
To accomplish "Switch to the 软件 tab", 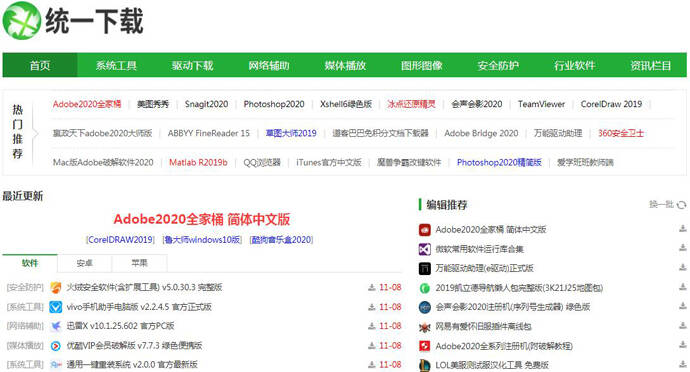I will click(30, 263).
